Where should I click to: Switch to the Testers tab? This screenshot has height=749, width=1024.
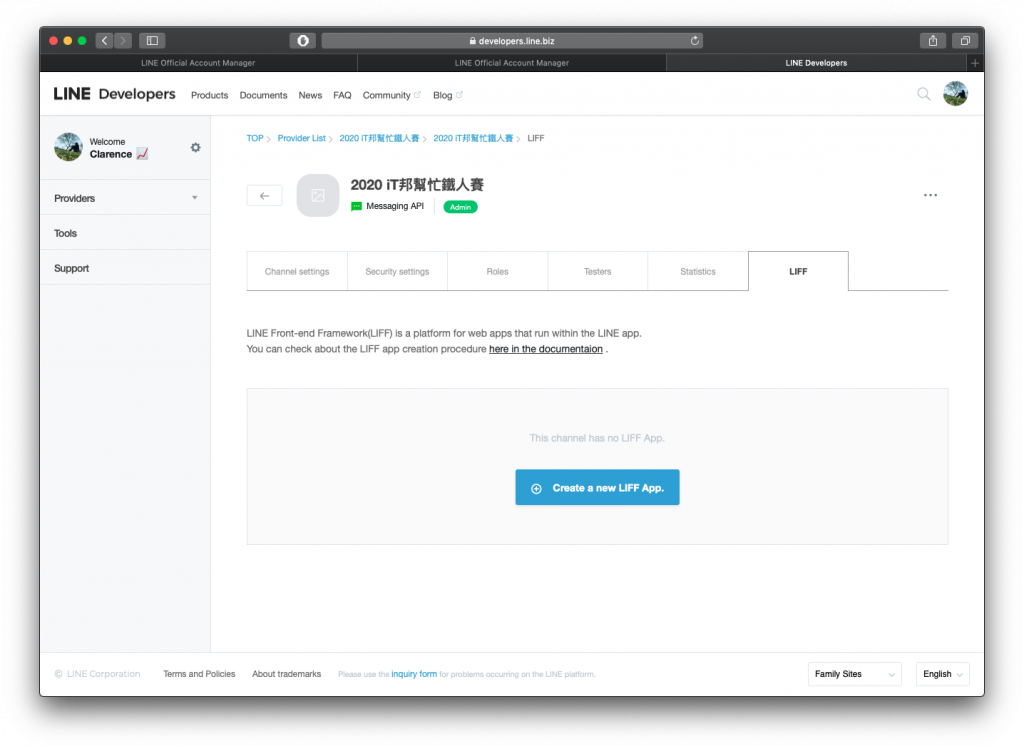click(x=598, y=271)
